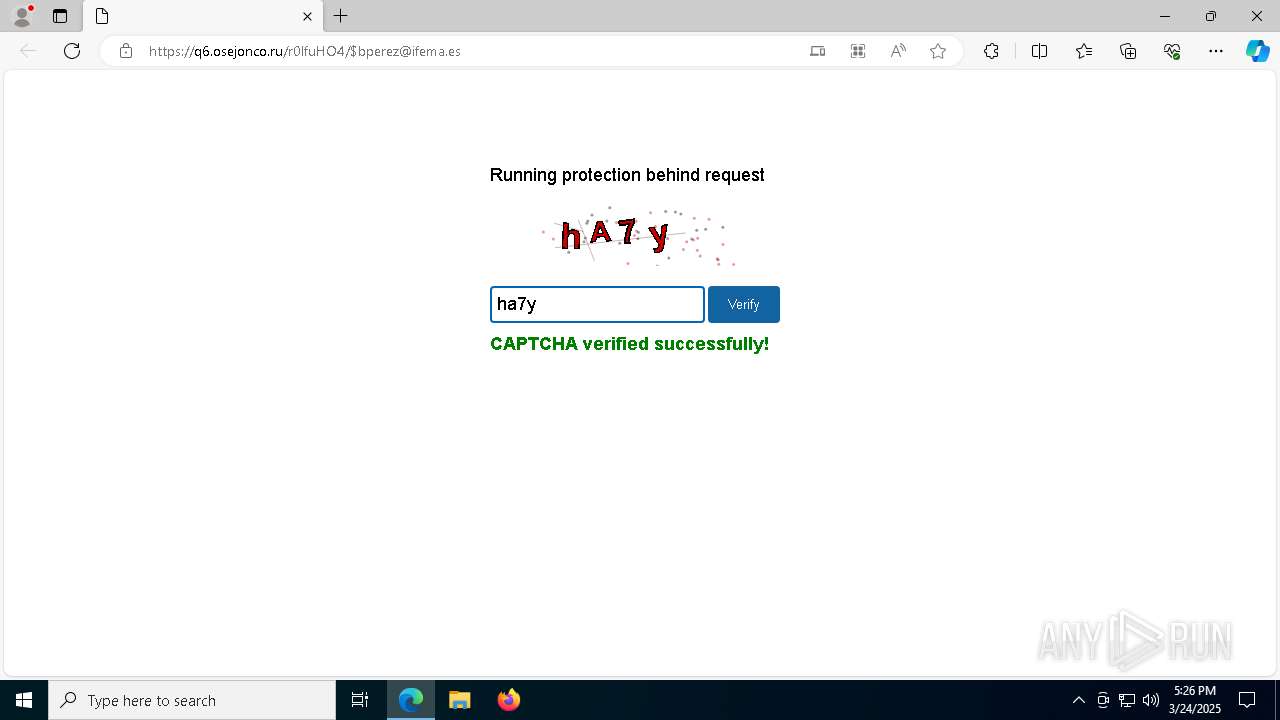Close the current browser tab

pyautogui.click(x=307, y=16)
